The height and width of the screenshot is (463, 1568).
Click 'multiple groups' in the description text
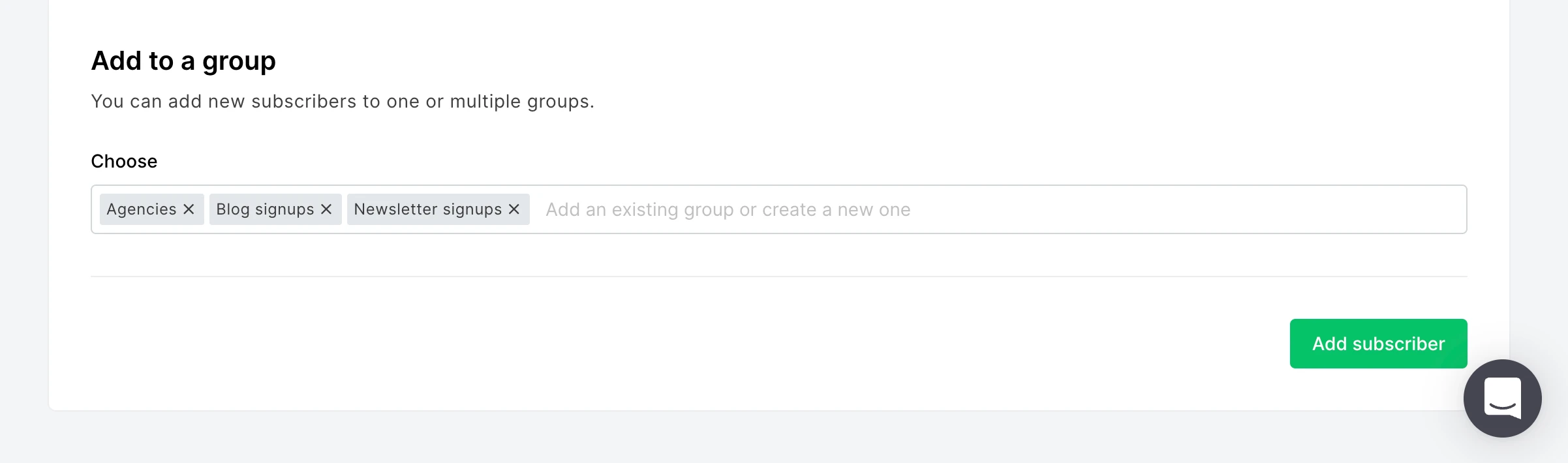pyautogui.click(x=521, y=102)
